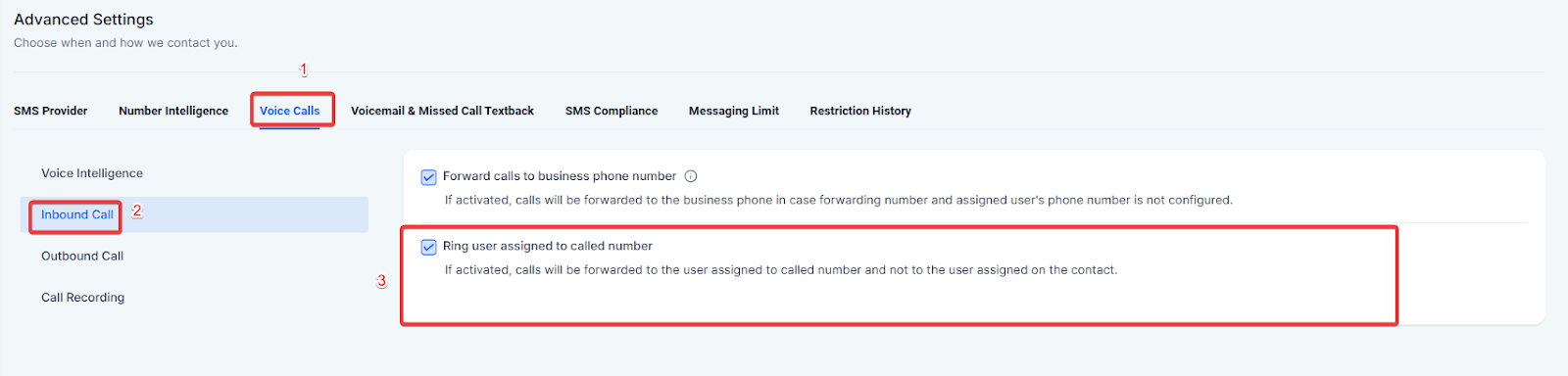
Task: Switch to Number Intelligence tab
Action: (x=173, y=111)
